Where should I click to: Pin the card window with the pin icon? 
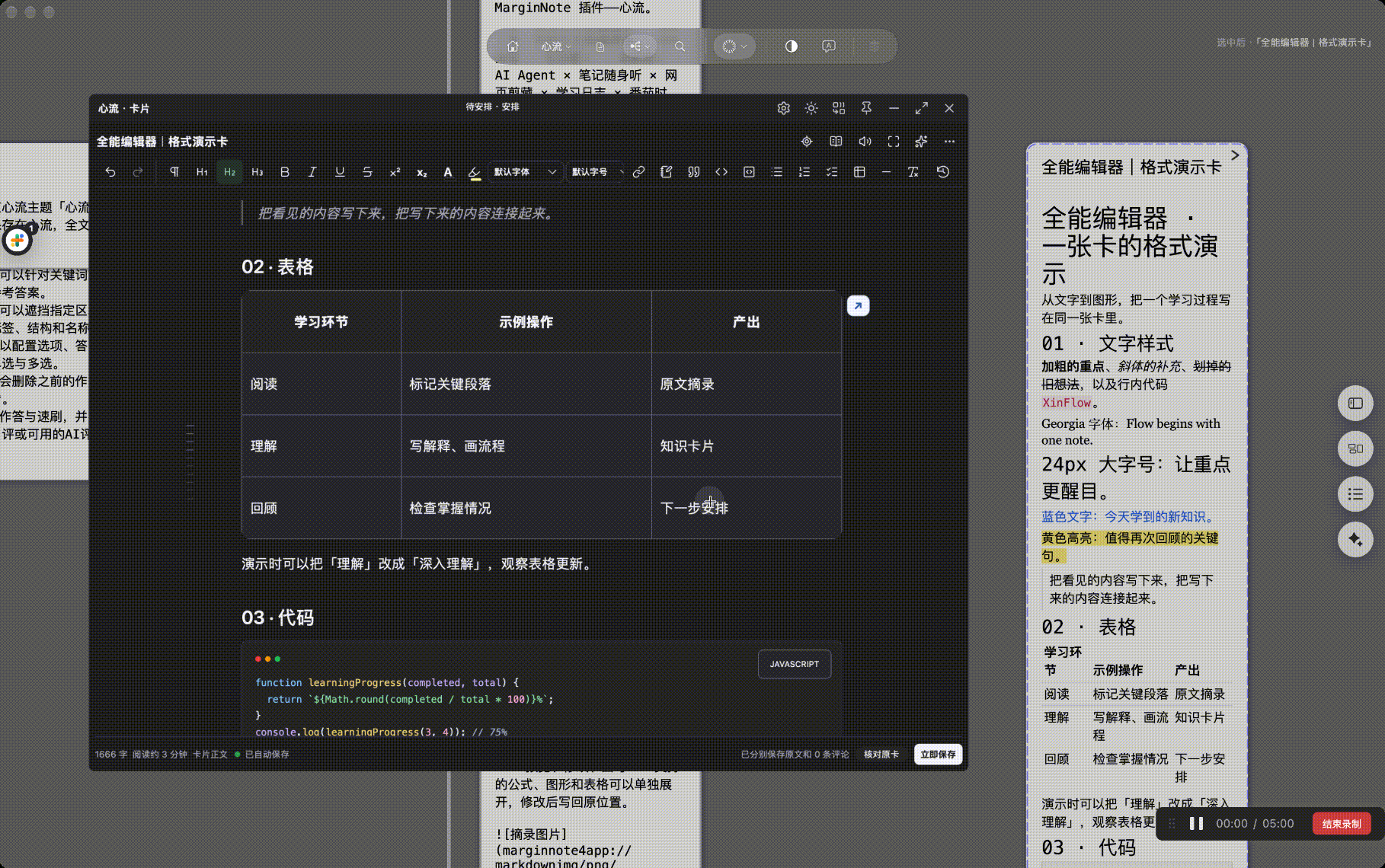click(x=866, y=108)
